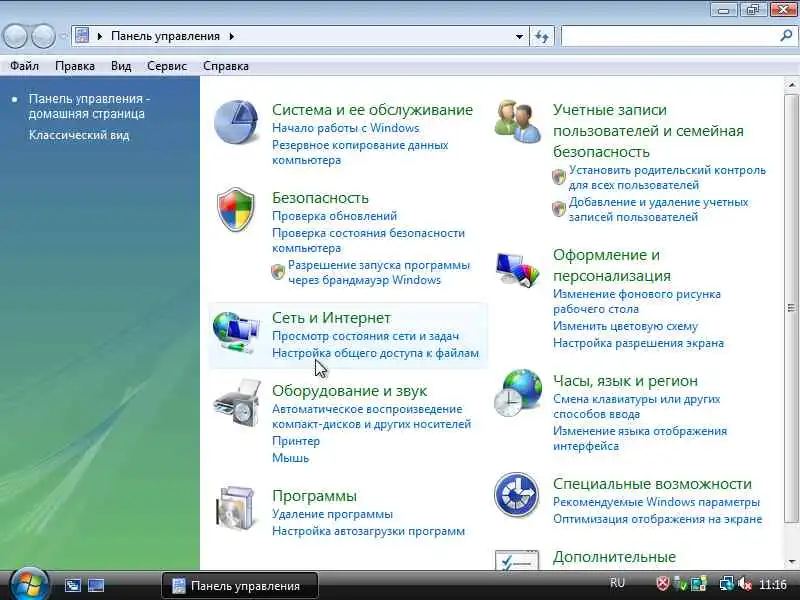Open Настройка автозагрузки программ link
Screen dimensions: 800x600
point(368,531)
